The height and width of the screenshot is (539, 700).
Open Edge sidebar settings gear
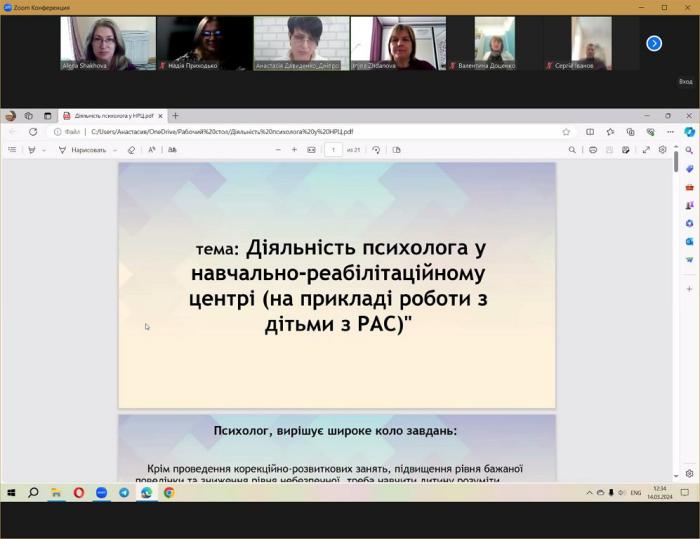(x=689, y=473)
